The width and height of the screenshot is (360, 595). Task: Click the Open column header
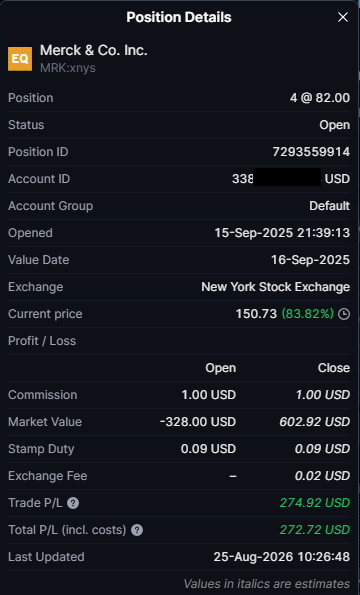coord(221,368)
